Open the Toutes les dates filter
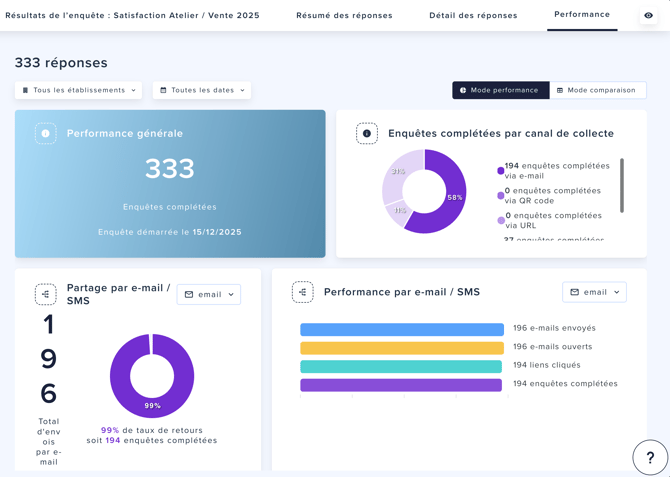This screenshot has height=477, width=670. click(x=202, y=90)
